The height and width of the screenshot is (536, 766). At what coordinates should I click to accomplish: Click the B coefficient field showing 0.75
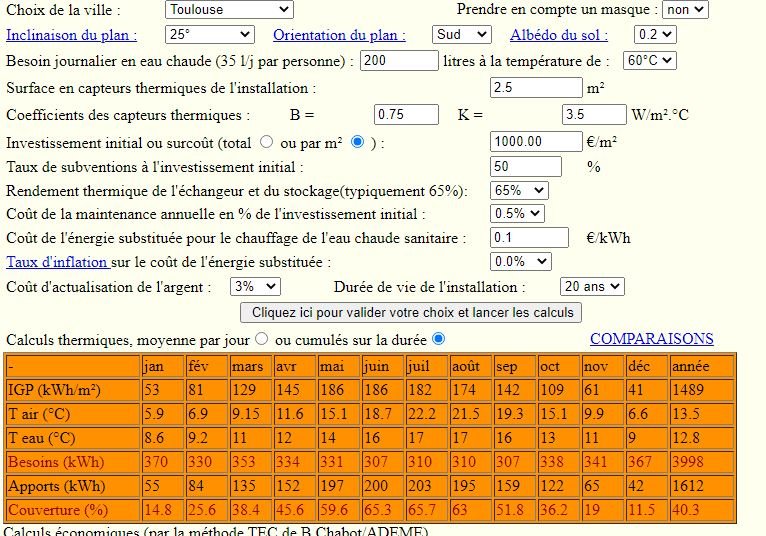point(406,114)
